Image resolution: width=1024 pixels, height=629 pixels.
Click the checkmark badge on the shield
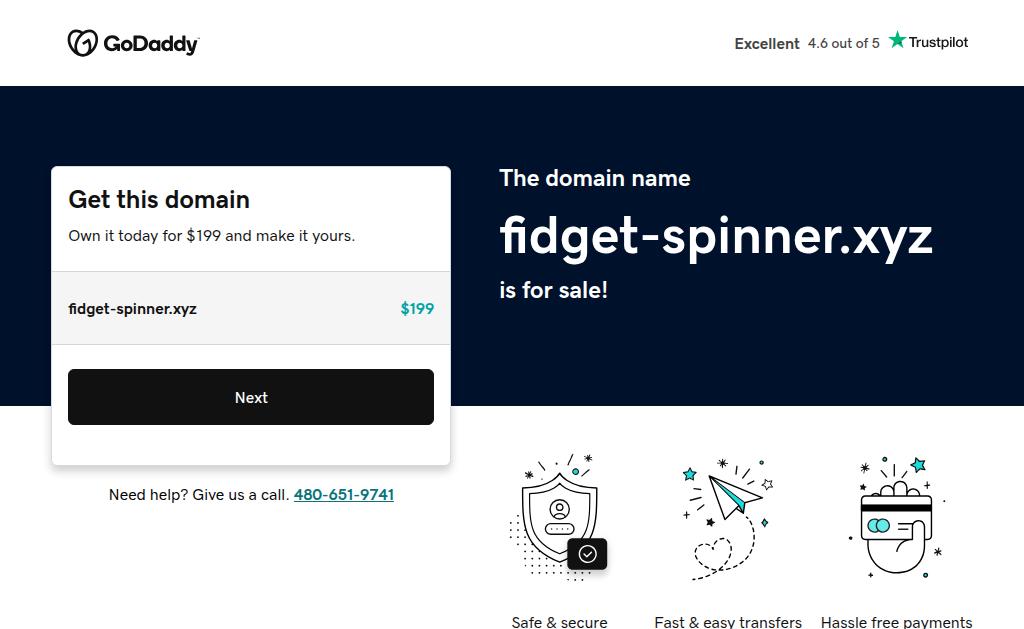587,553
